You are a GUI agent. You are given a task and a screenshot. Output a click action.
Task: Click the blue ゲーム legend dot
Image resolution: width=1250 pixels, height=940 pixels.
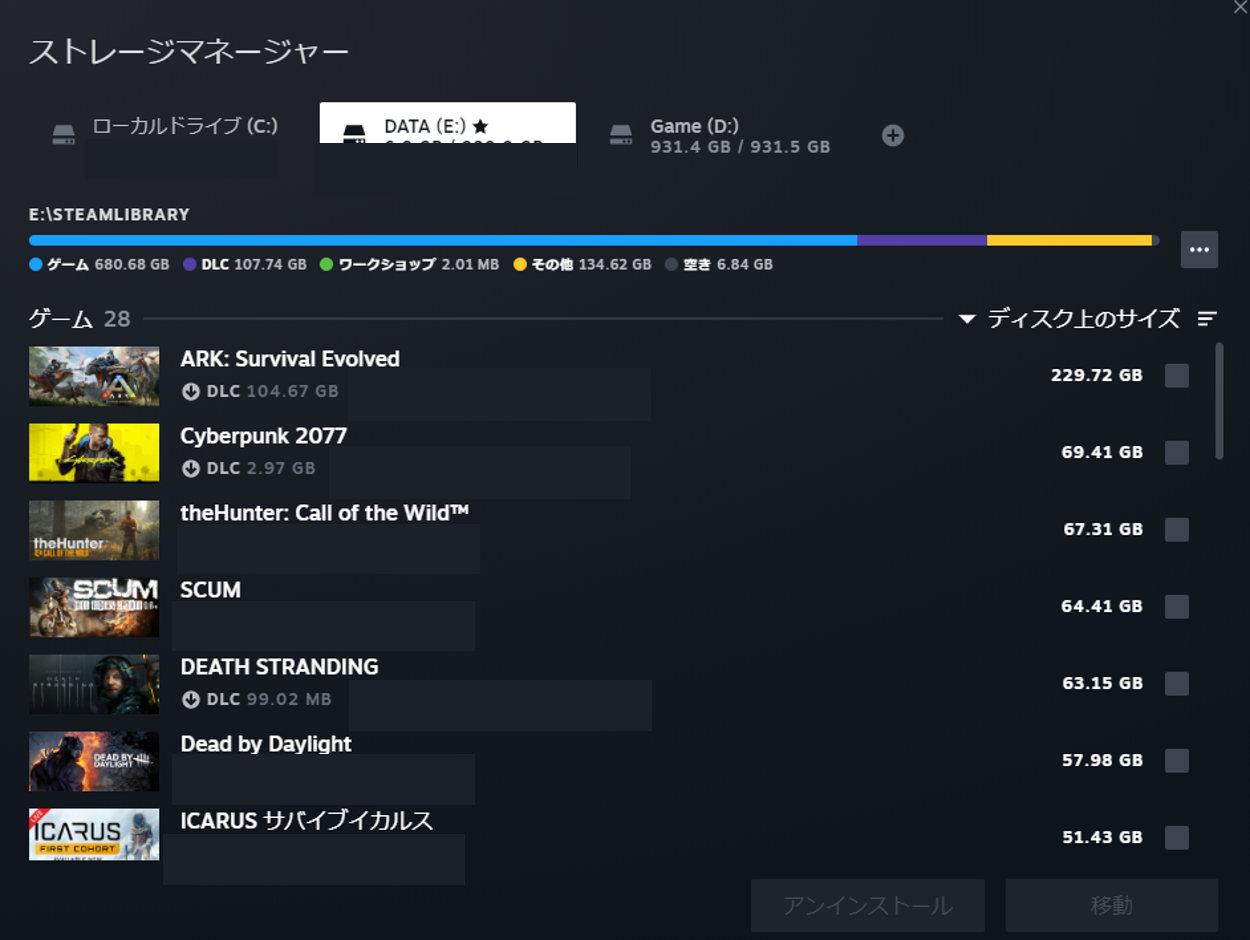point(36,265)
